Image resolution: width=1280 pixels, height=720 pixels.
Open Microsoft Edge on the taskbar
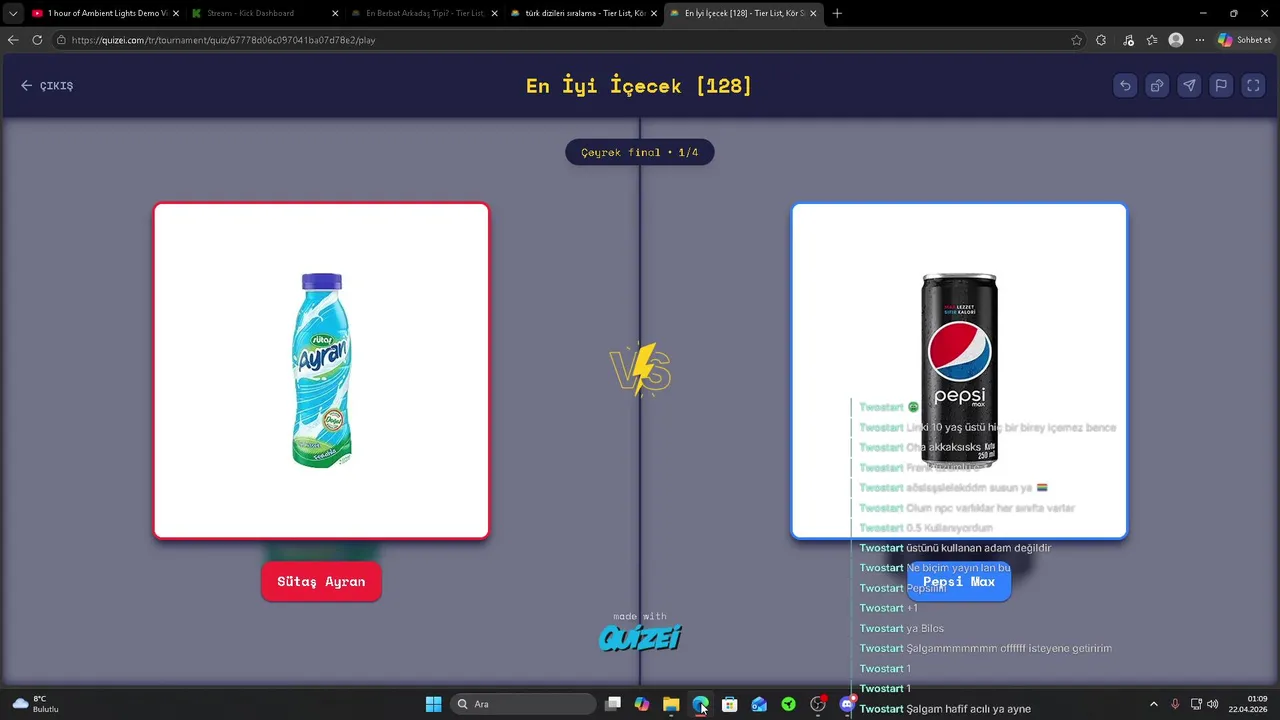click(700, 704)
